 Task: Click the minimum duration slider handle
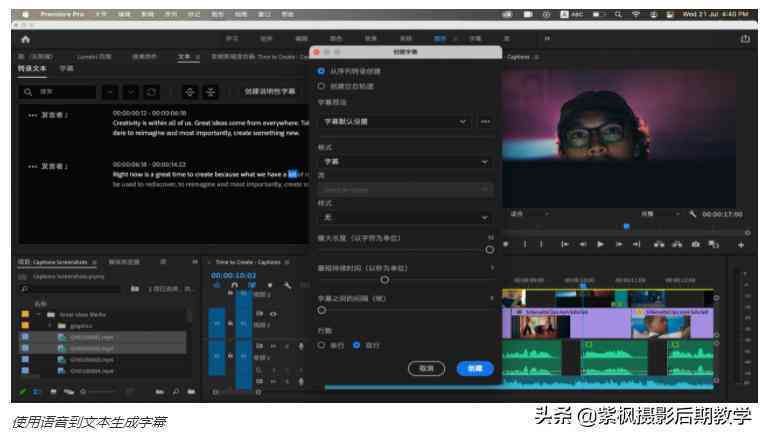click(384, 280)
